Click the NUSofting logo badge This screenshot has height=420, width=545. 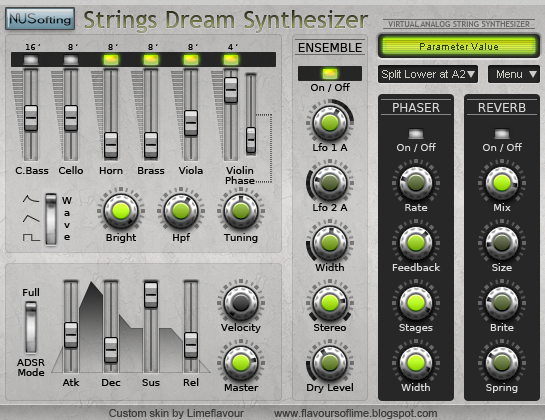[x=40, y=19]
